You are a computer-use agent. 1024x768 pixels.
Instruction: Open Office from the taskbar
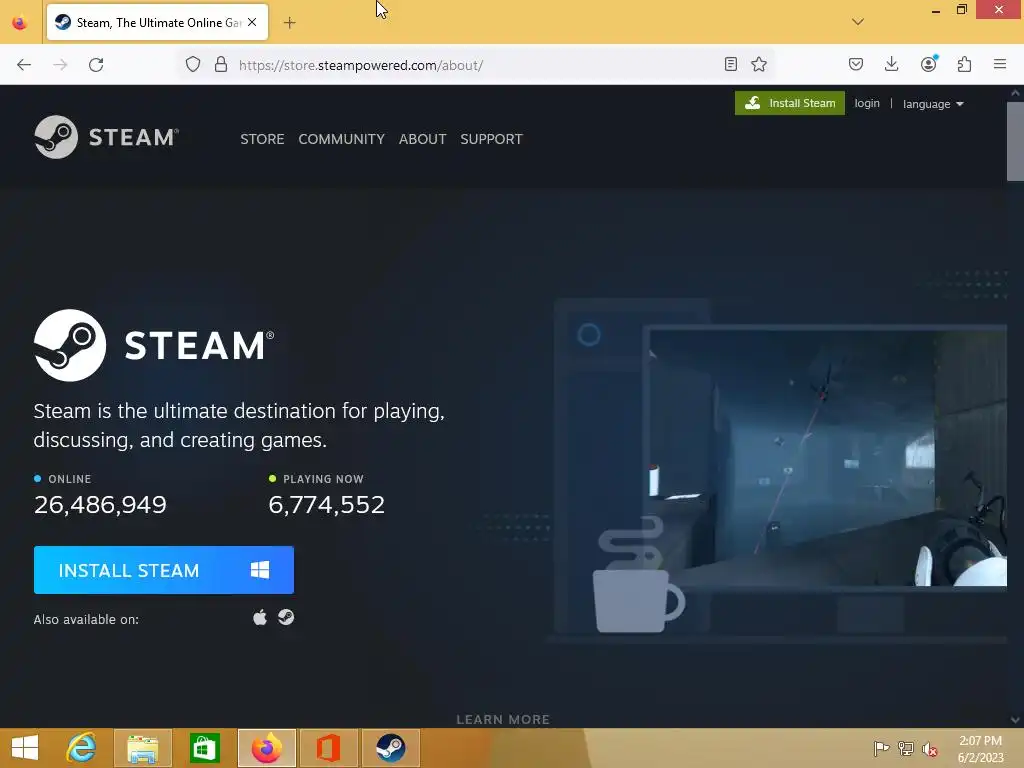[x=328, y=748]
